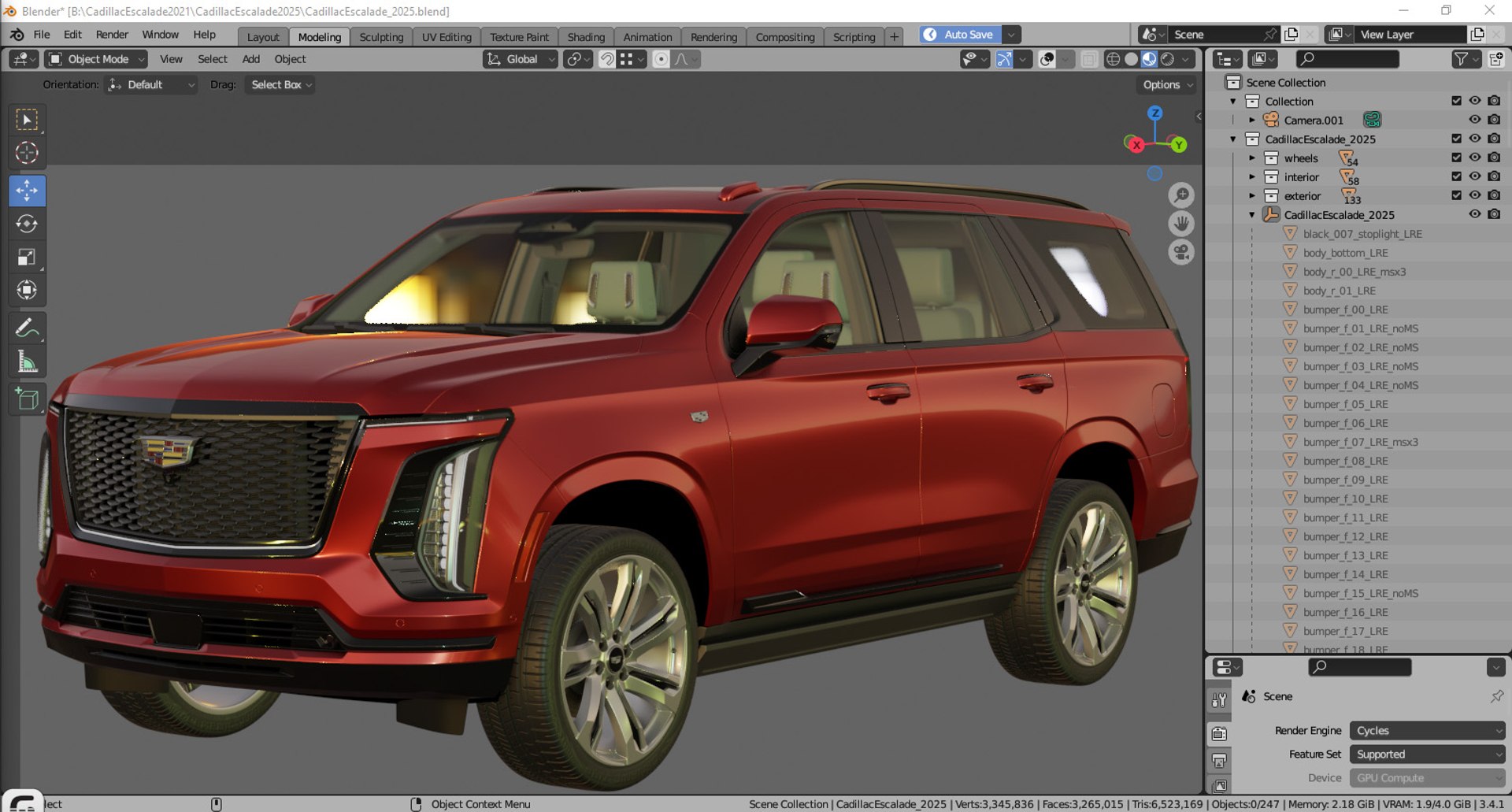Expand the wheels collection
The image size is (1512, 812).
[x=1252, y=158]
